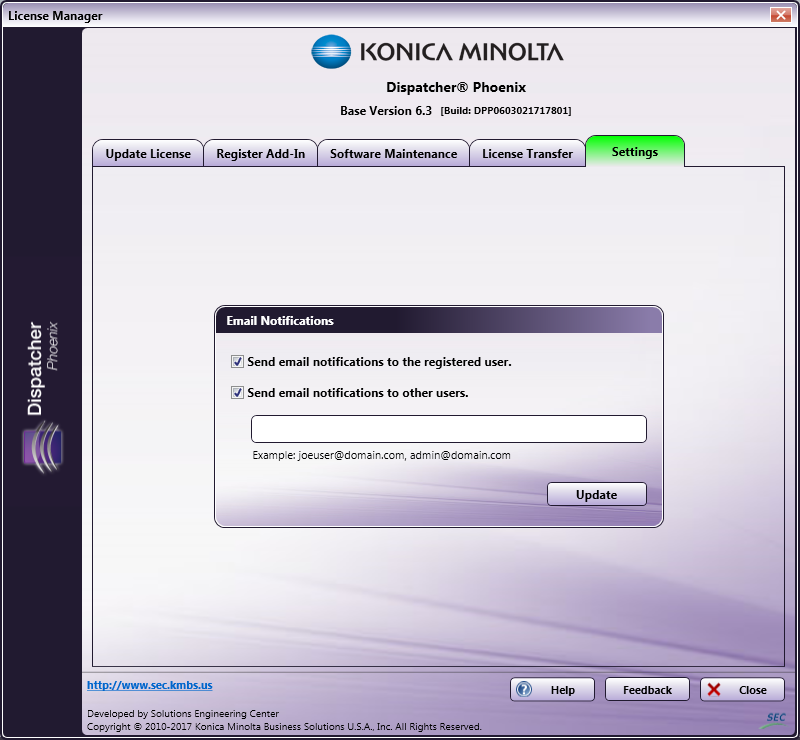The height and width of the screenshot is (740, 800).
Task: Click the Close button with red X
Action: [x=742, y=689]
